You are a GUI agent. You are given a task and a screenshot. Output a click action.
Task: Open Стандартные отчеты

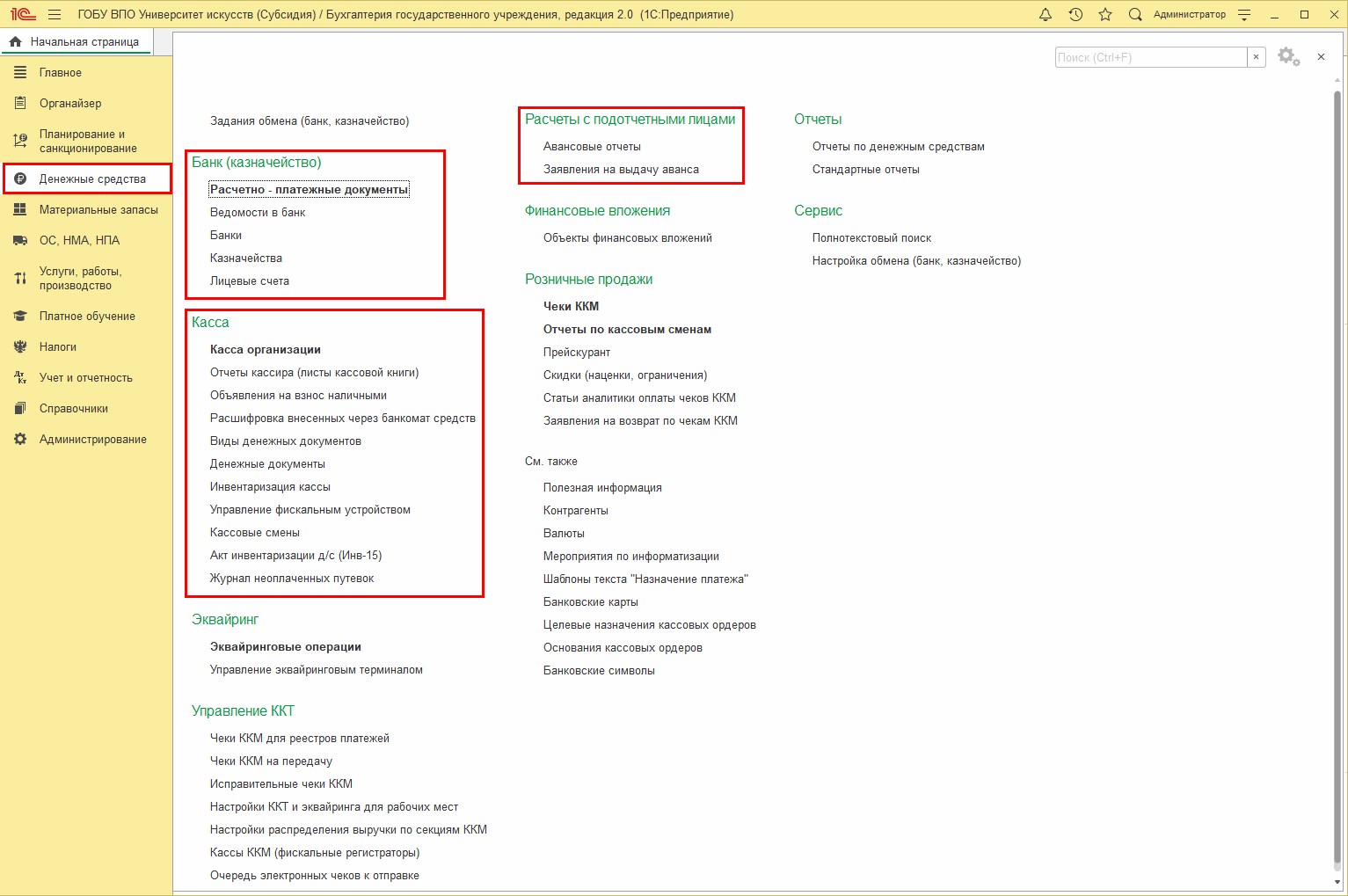866,169
